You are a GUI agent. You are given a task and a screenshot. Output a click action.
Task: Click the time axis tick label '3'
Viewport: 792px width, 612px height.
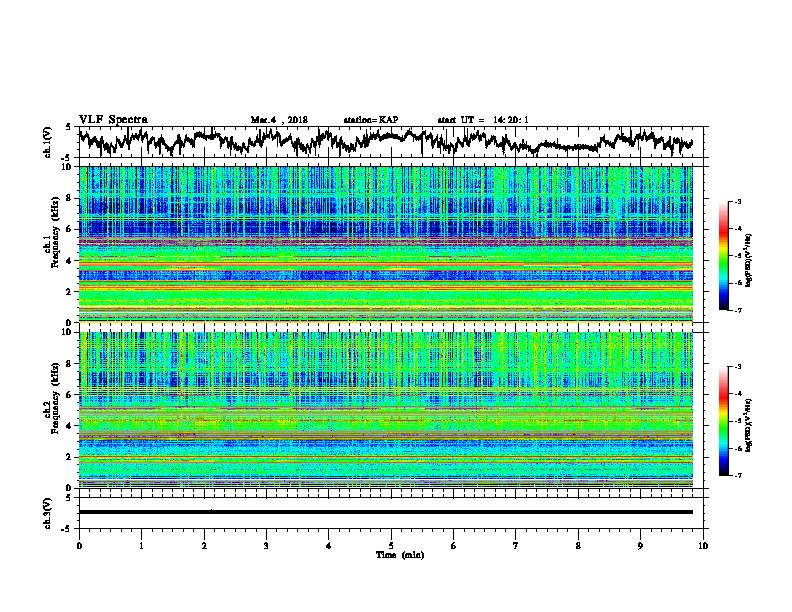(266, 546)
